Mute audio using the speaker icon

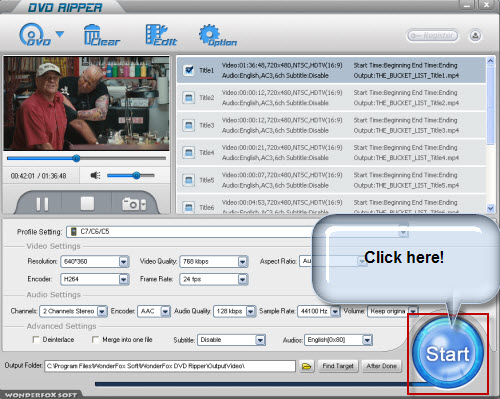[x=95, y=175]
